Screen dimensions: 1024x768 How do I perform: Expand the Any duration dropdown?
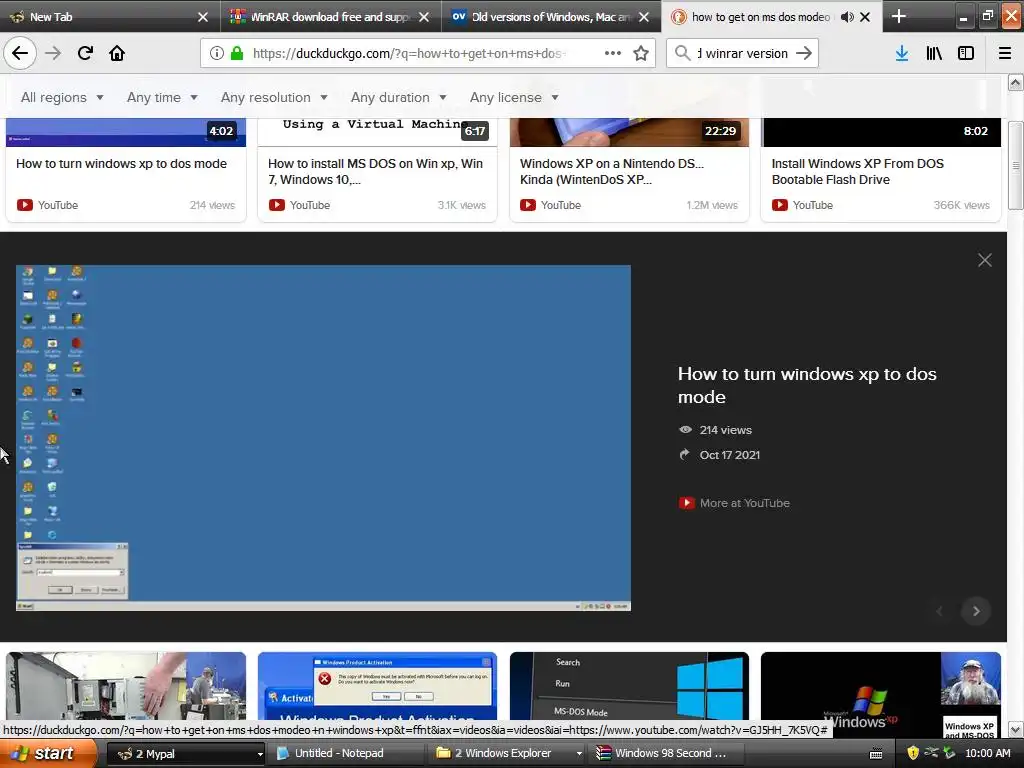click(x=398, y=97)
